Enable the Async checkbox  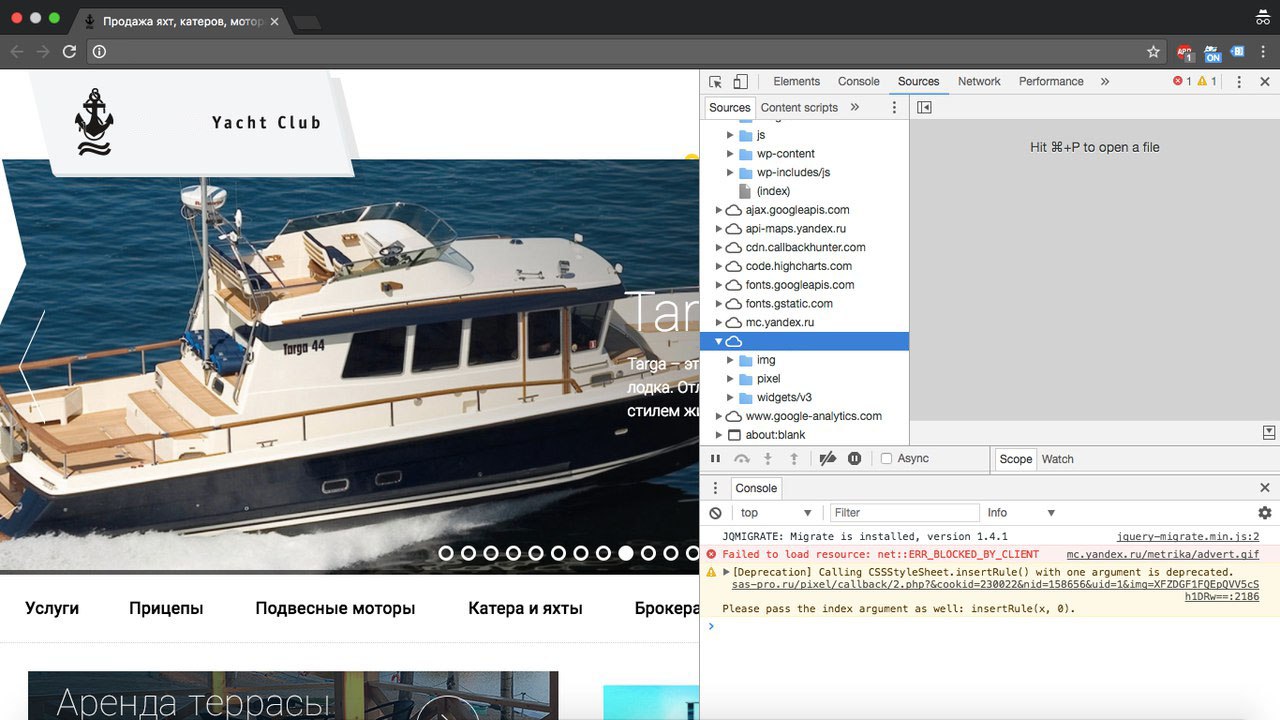click(x=886, y=459)
